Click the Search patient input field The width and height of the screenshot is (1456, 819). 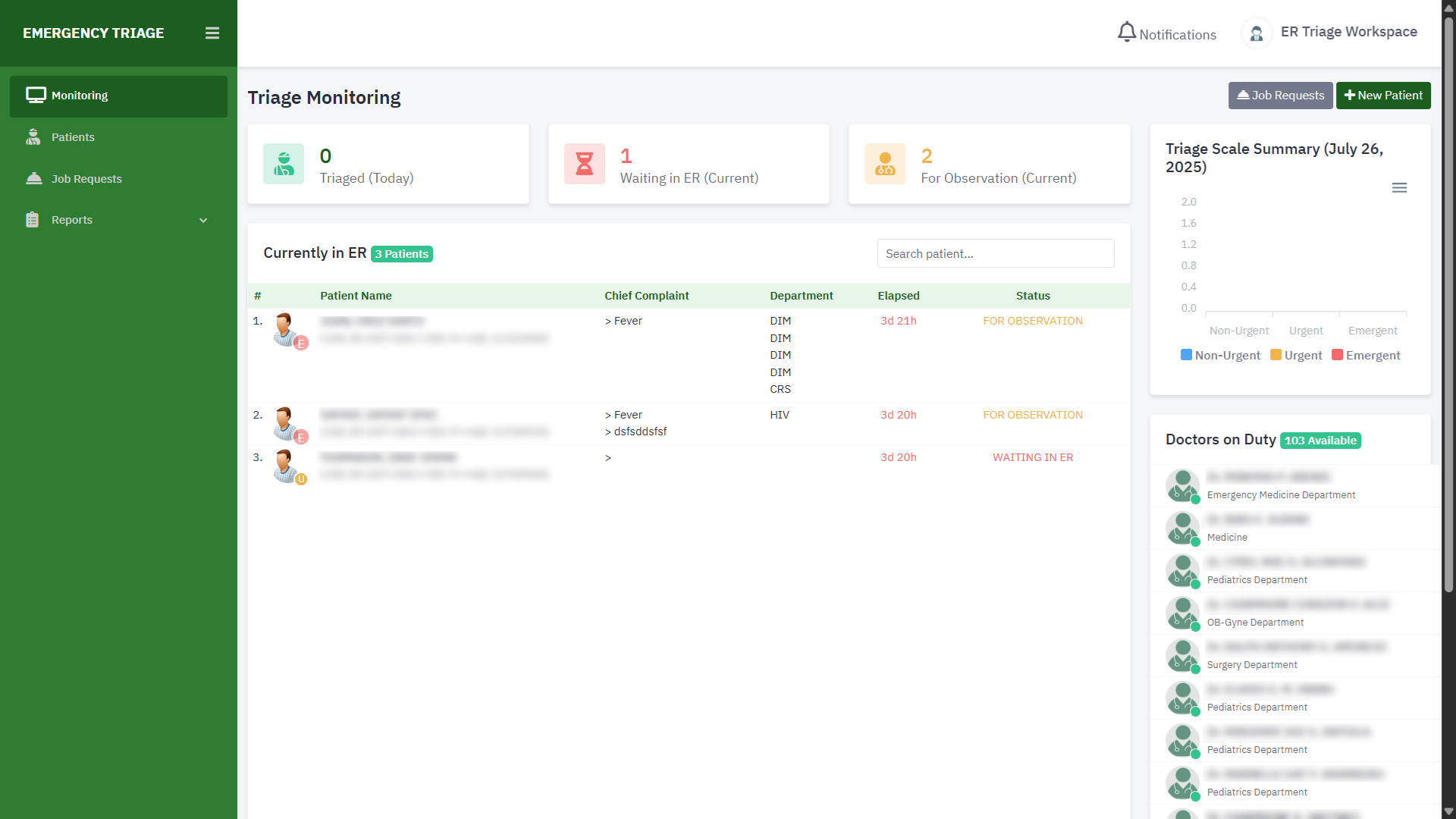[995, 254]
